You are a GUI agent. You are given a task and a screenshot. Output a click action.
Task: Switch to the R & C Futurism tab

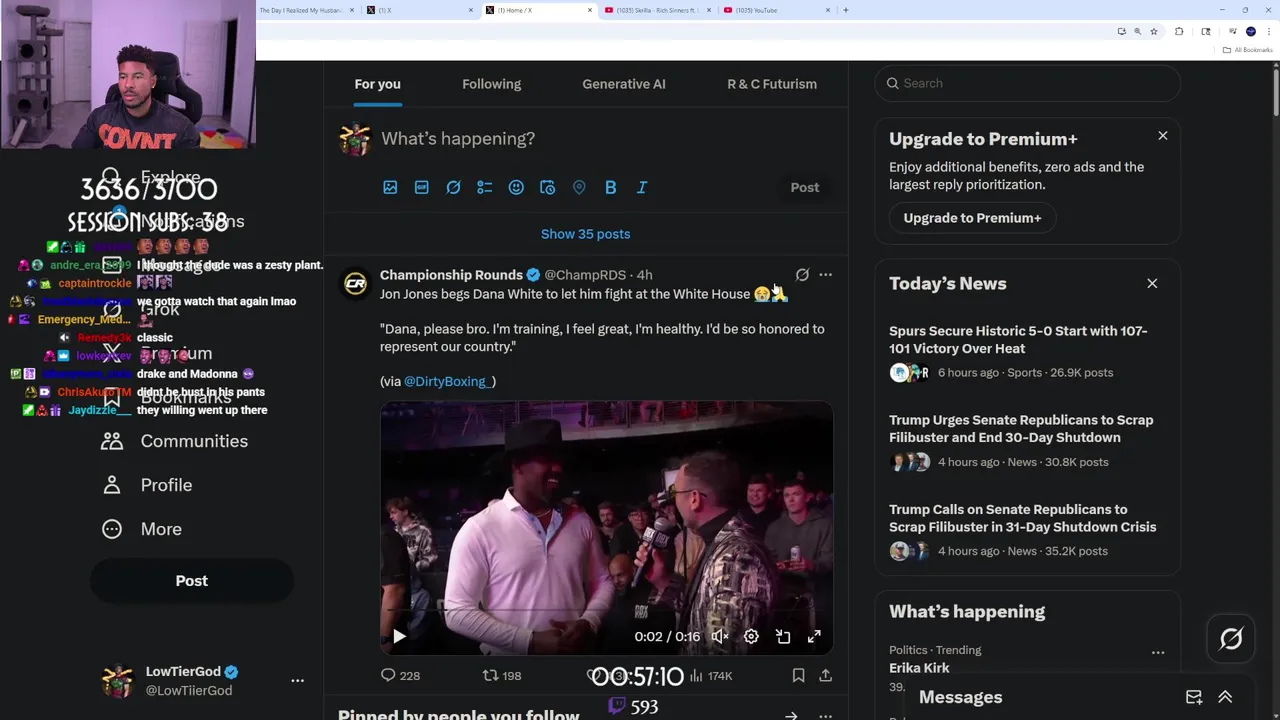772,84
